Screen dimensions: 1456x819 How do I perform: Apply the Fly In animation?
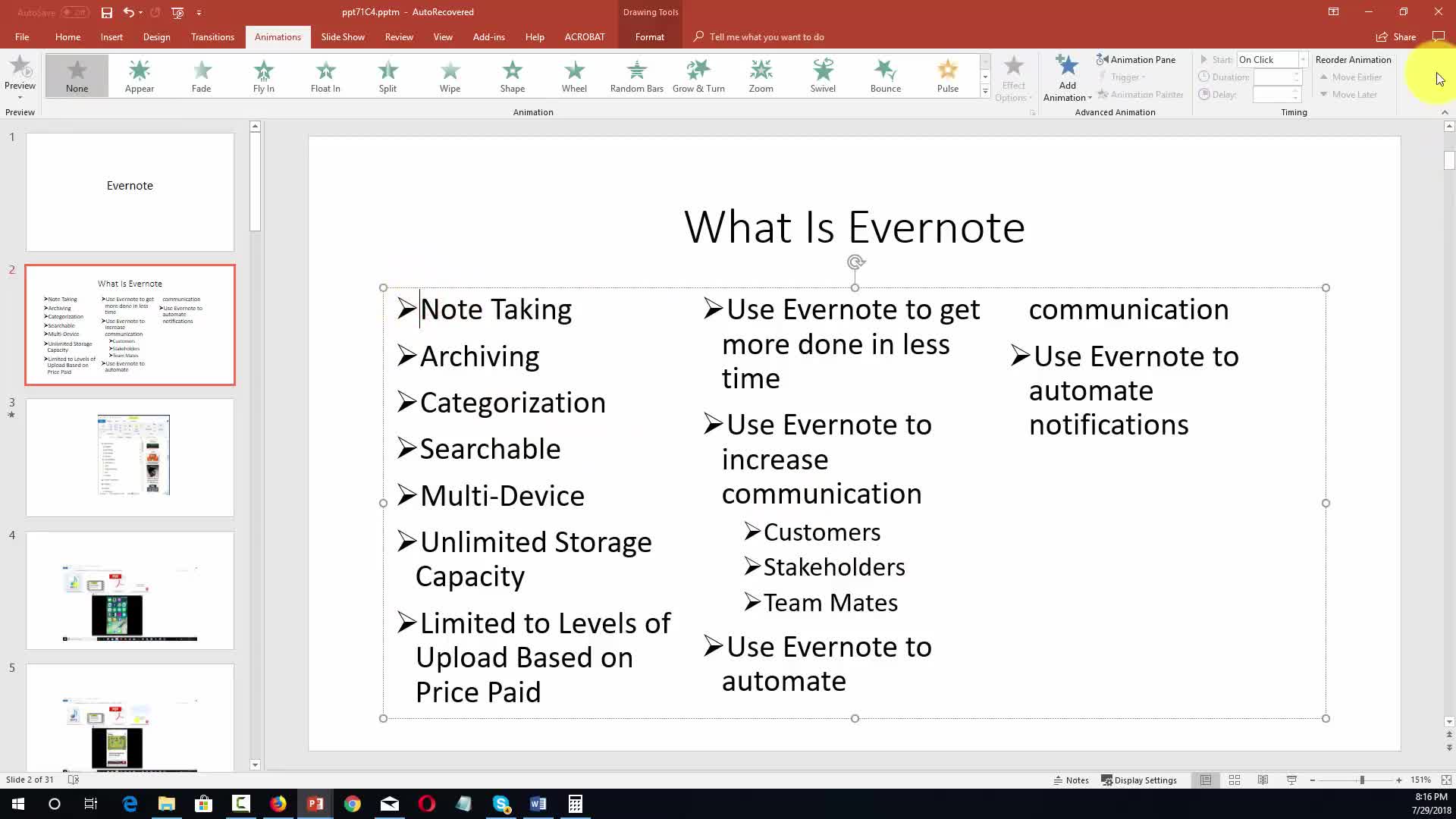click(263, 76)
